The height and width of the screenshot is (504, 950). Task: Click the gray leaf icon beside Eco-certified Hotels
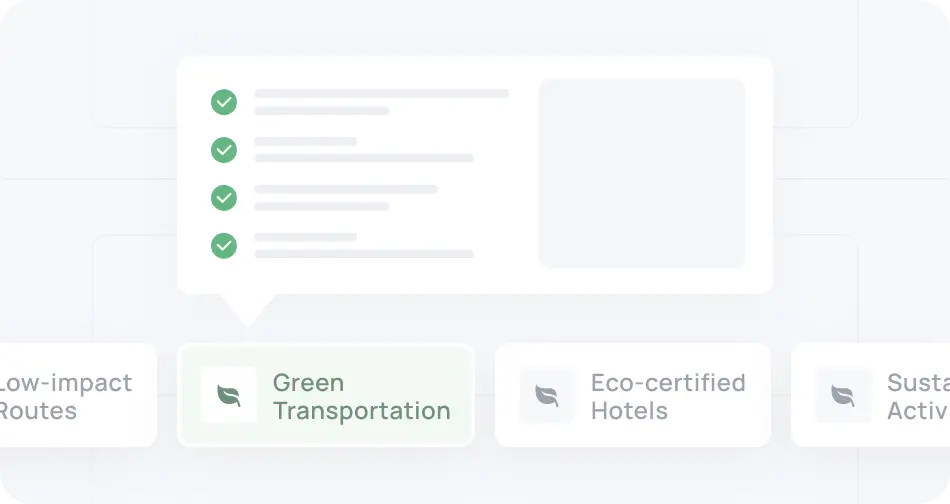coord(547,395)
